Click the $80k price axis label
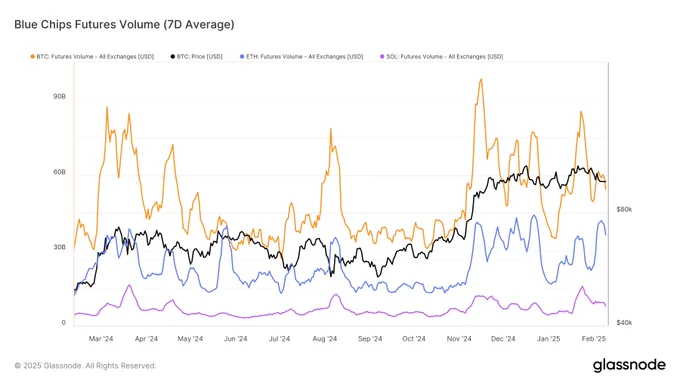 click(x=624, y=209)
